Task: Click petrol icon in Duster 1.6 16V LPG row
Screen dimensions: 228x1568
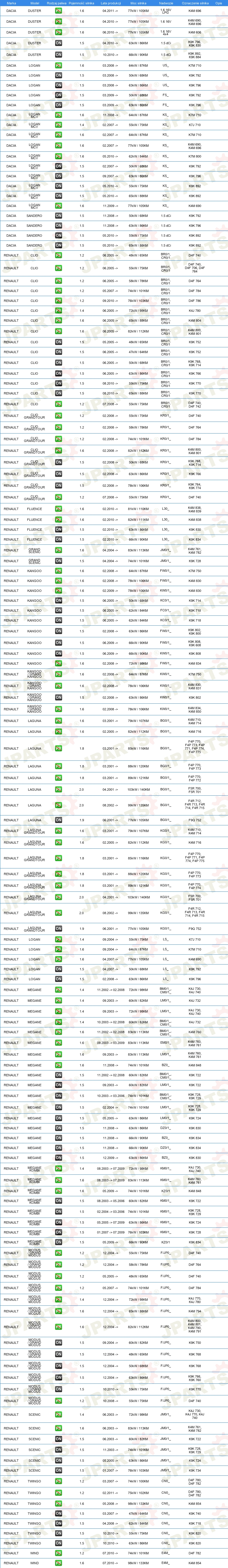Action: point(59,11)
